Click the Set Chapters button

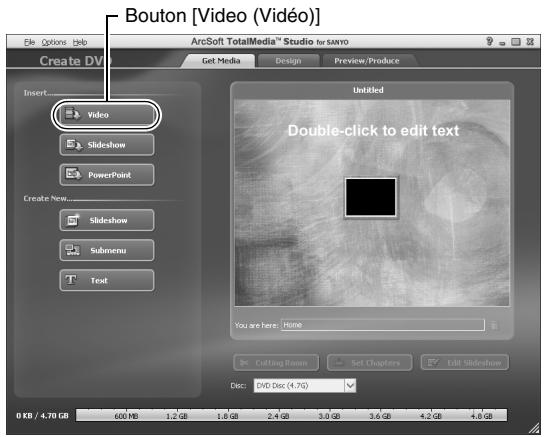[x=370, y=363]
